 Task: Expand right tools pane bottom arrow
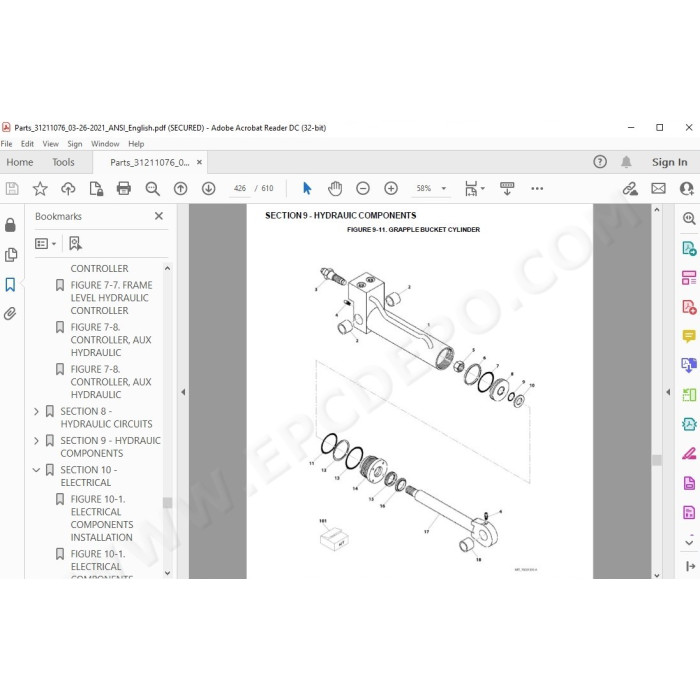click(x=690, y=567)
